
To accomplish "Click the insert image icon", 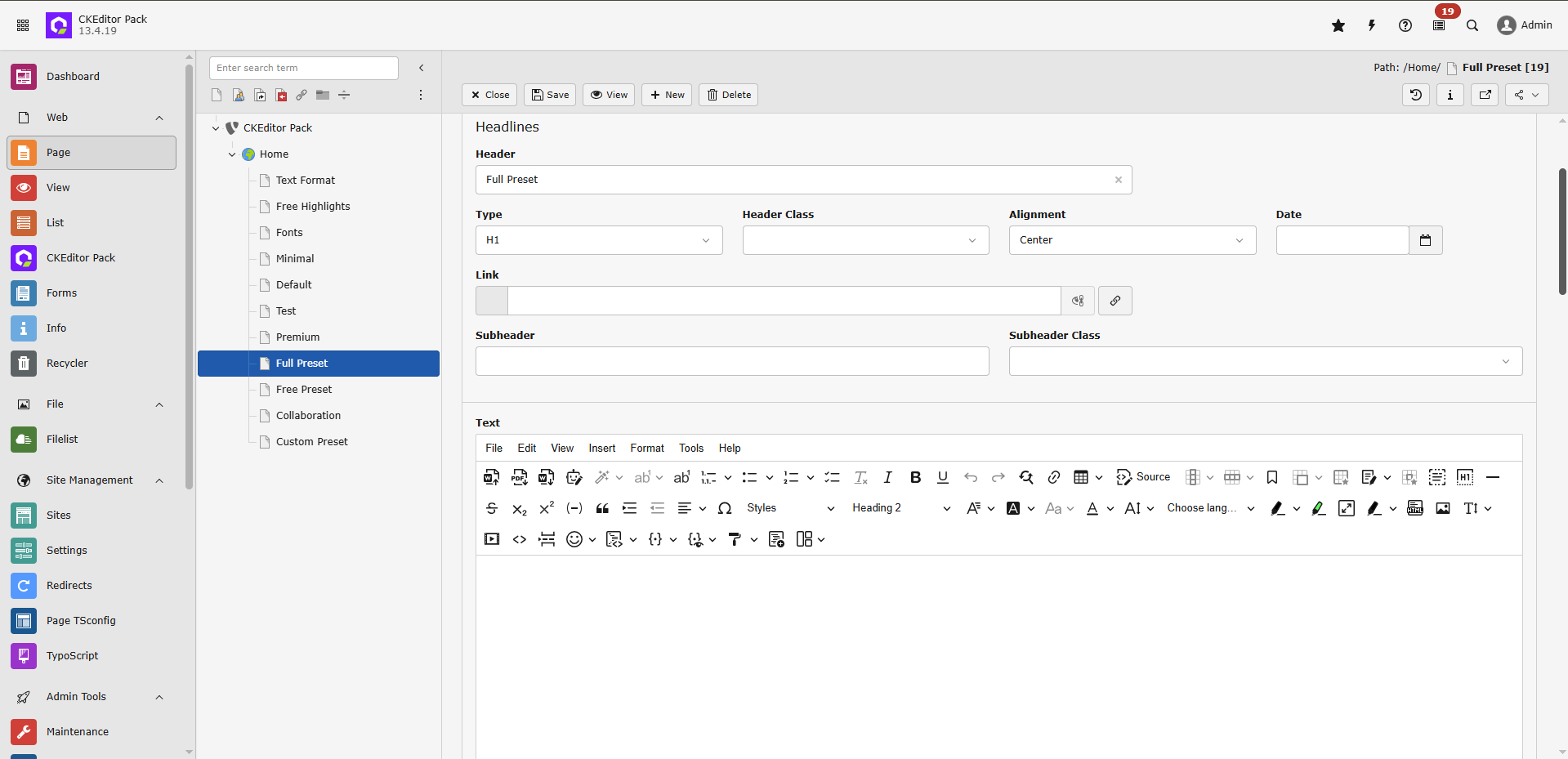I will pos(1443,508).
